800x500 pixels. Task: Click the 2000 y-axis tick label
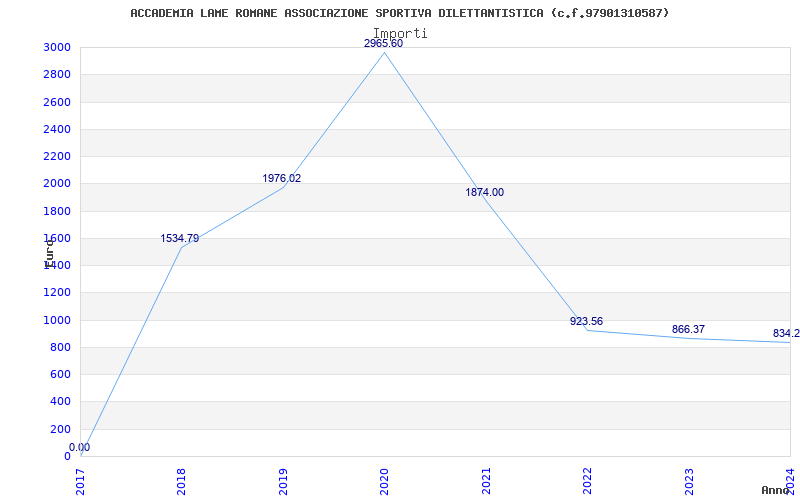click(57, 184)
